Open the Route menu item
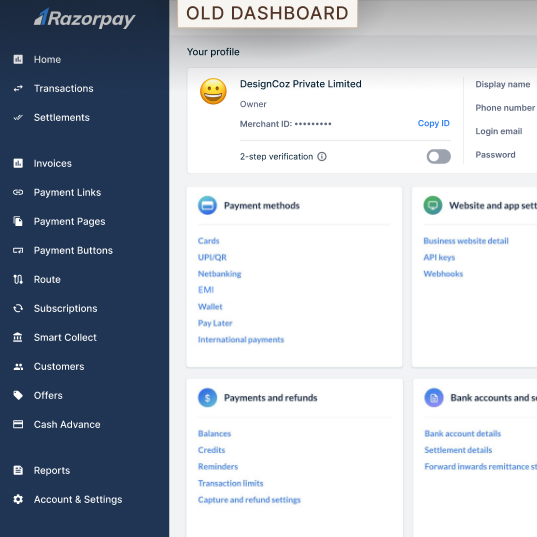Image resolution: width=537 pixels, height=537 pixels. 47,279
